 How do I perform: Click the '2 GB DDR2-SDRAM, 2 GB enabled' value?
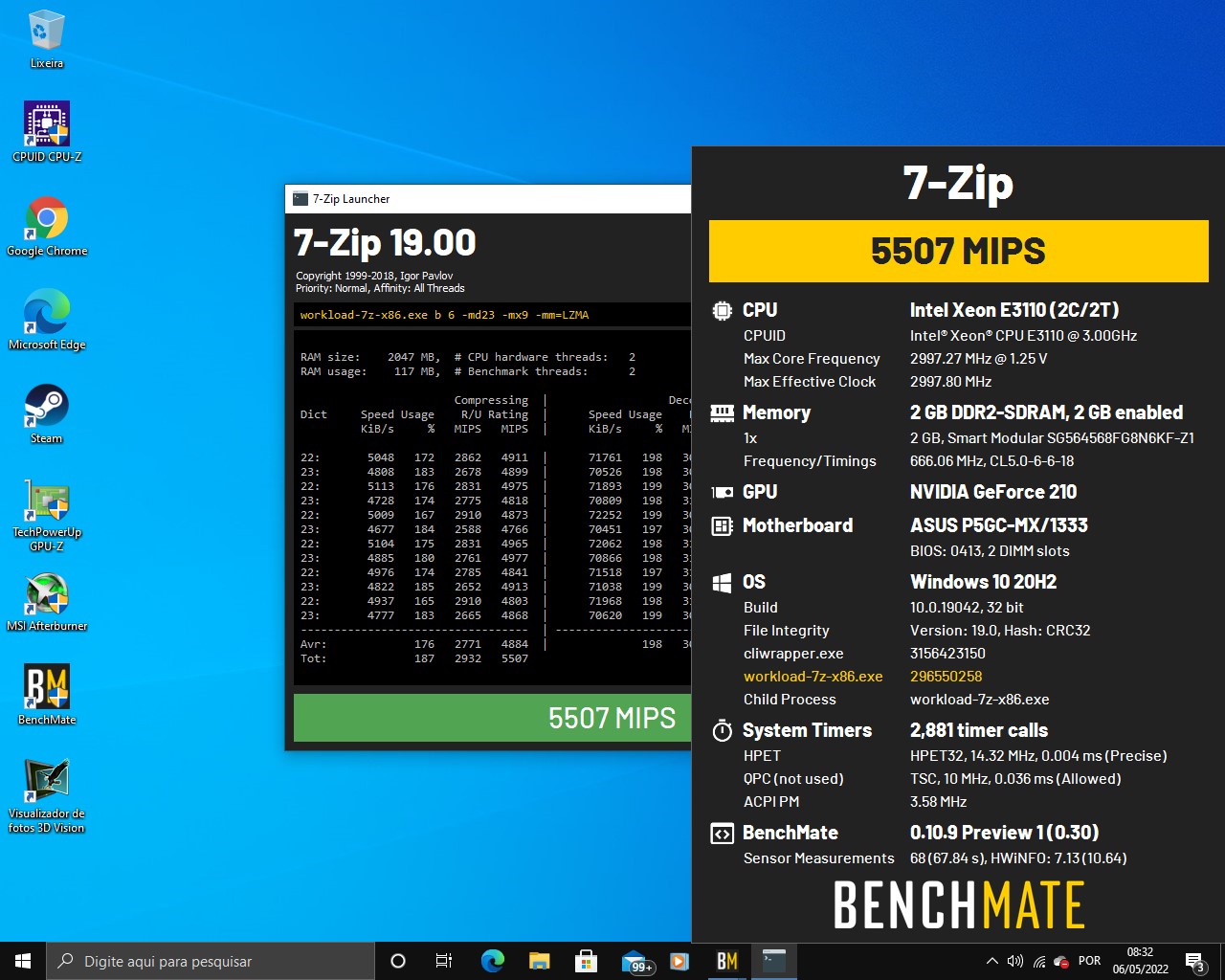1046,412
